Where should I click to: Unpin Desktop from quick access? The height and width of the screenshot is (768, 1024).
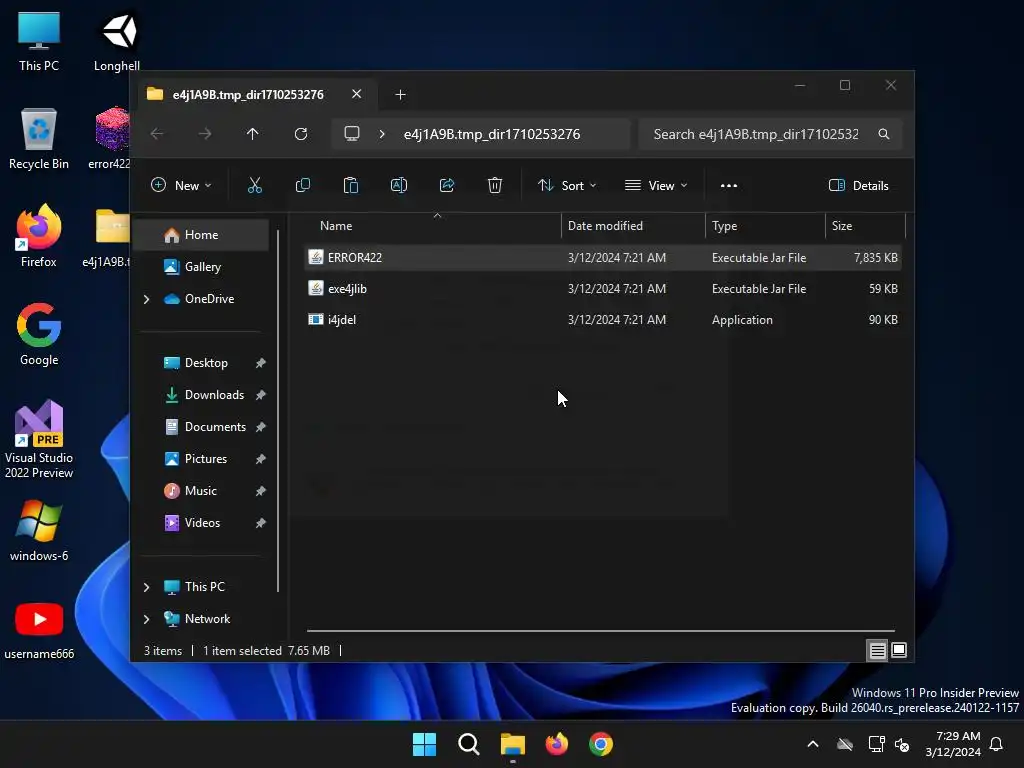click(261, 363)
